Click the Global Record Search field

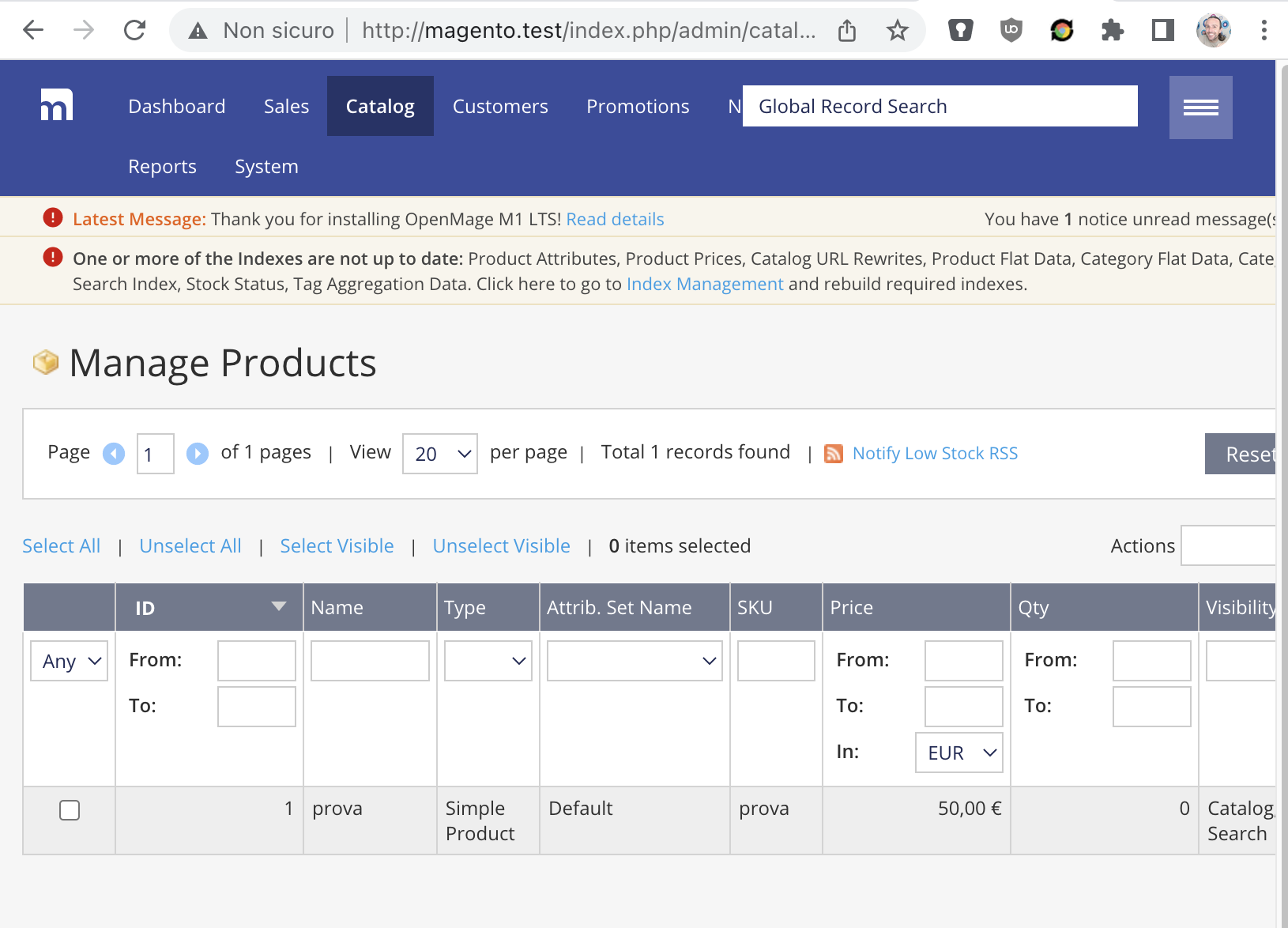pyautogui.click(x=940, y=107)
